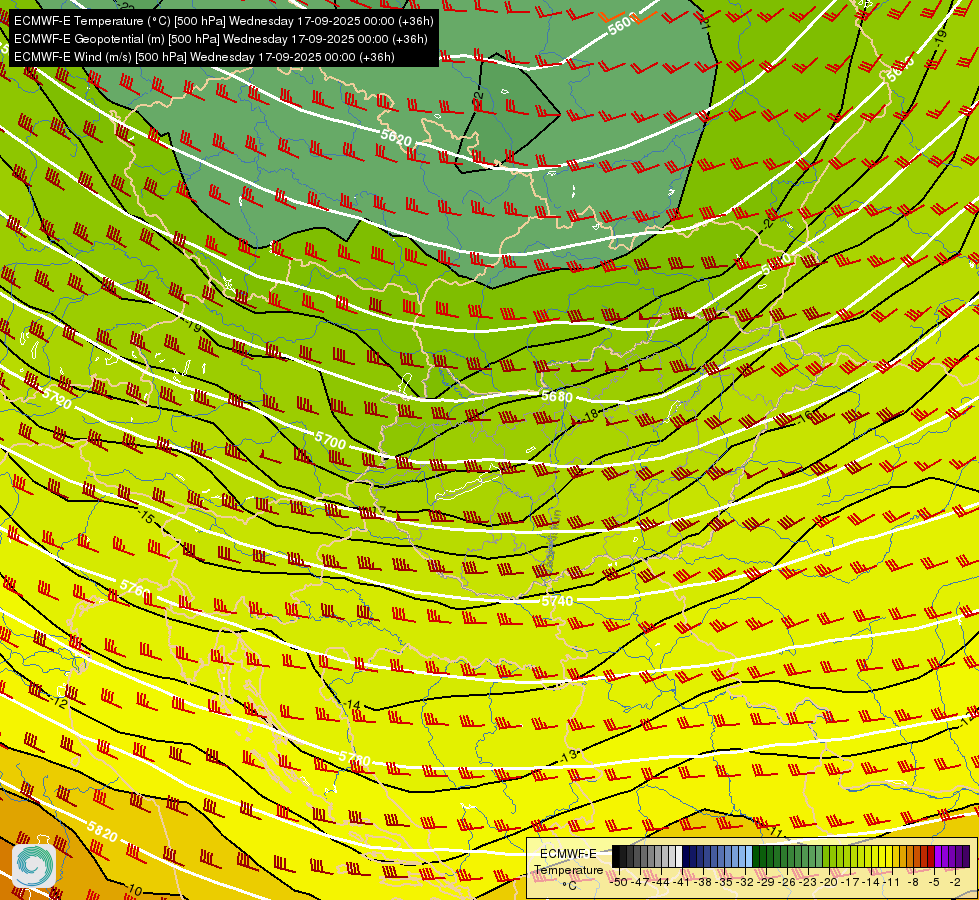Click the 5740 geopotential contour label
Viewport: 979px width, 900px height.
tap(557, 601)
